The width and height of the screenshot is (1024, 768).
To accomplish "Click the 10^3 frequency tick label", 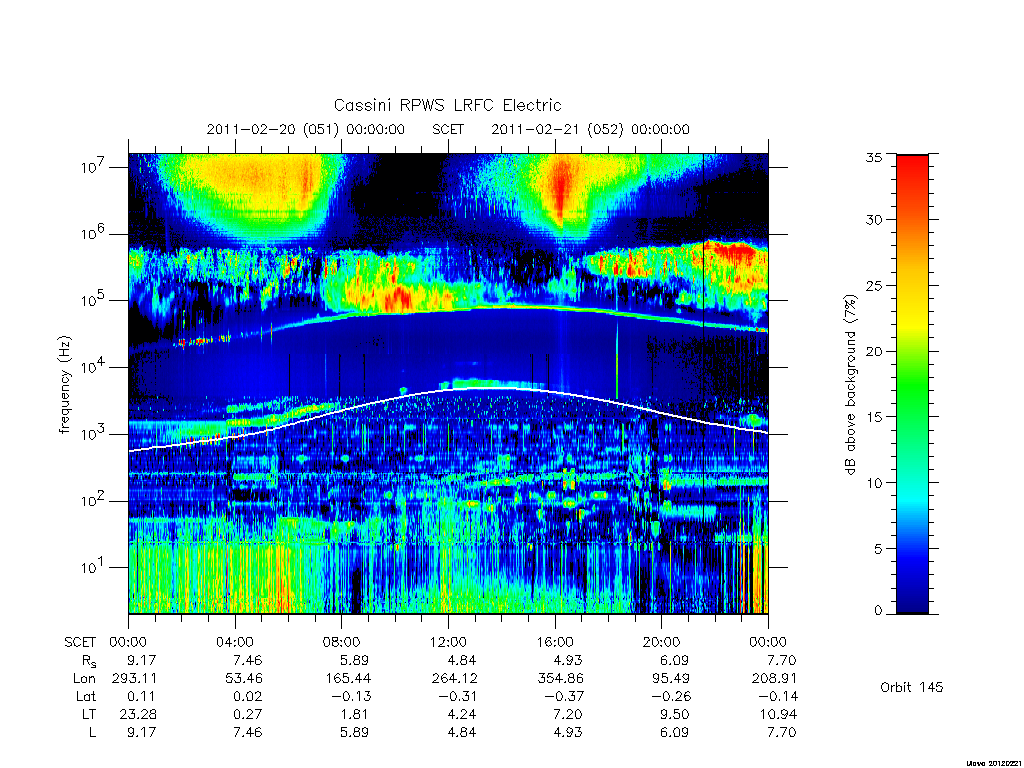I will 94,434.
